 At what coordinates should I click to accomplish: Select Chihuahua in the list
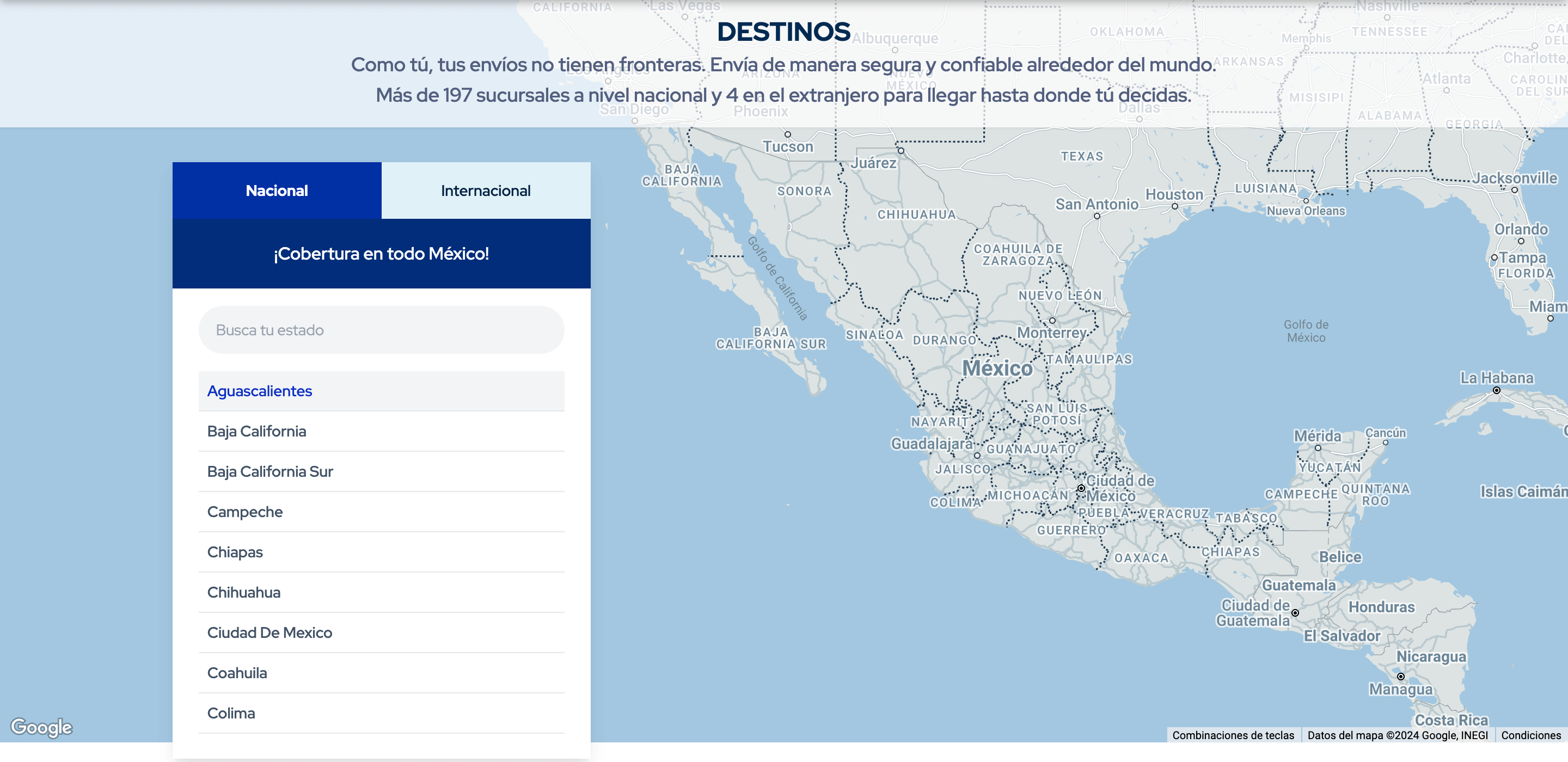(x=243, y=592)
